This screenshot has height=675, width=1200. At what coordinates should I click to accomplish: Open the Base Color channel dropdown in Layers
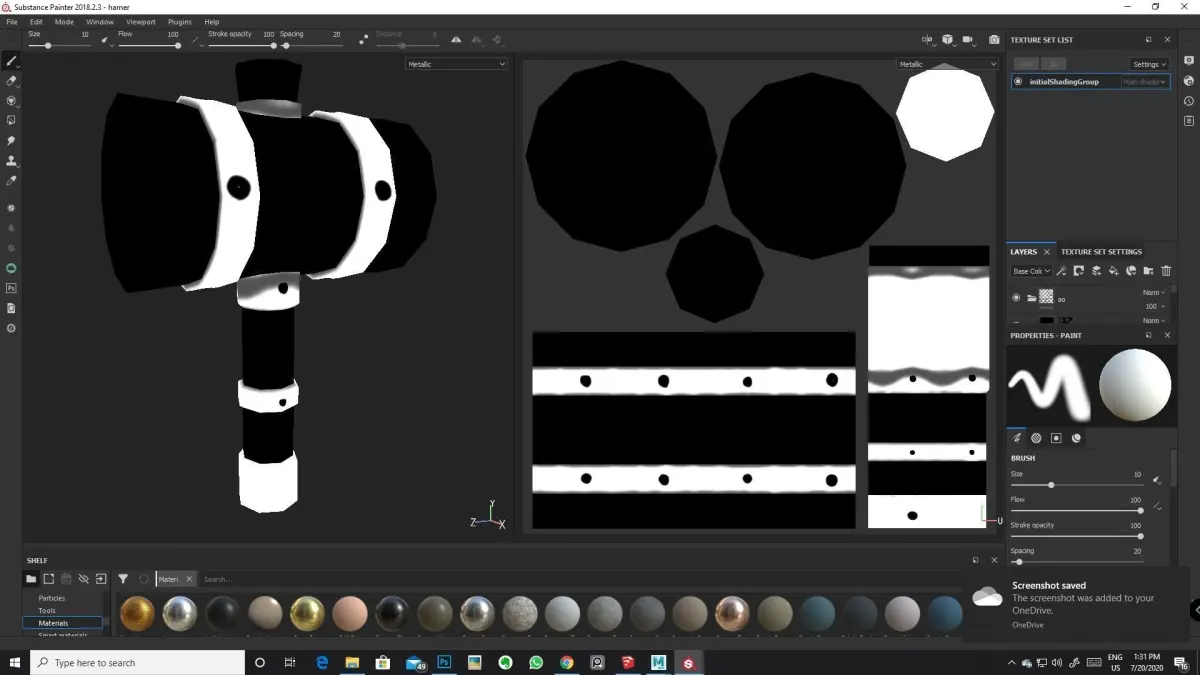tap(1031, 271)
